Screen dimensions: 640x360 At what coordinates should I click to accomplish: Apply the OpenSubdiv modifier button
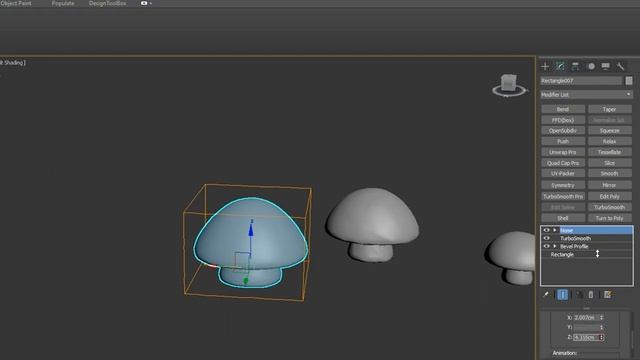tap(563, 131)
